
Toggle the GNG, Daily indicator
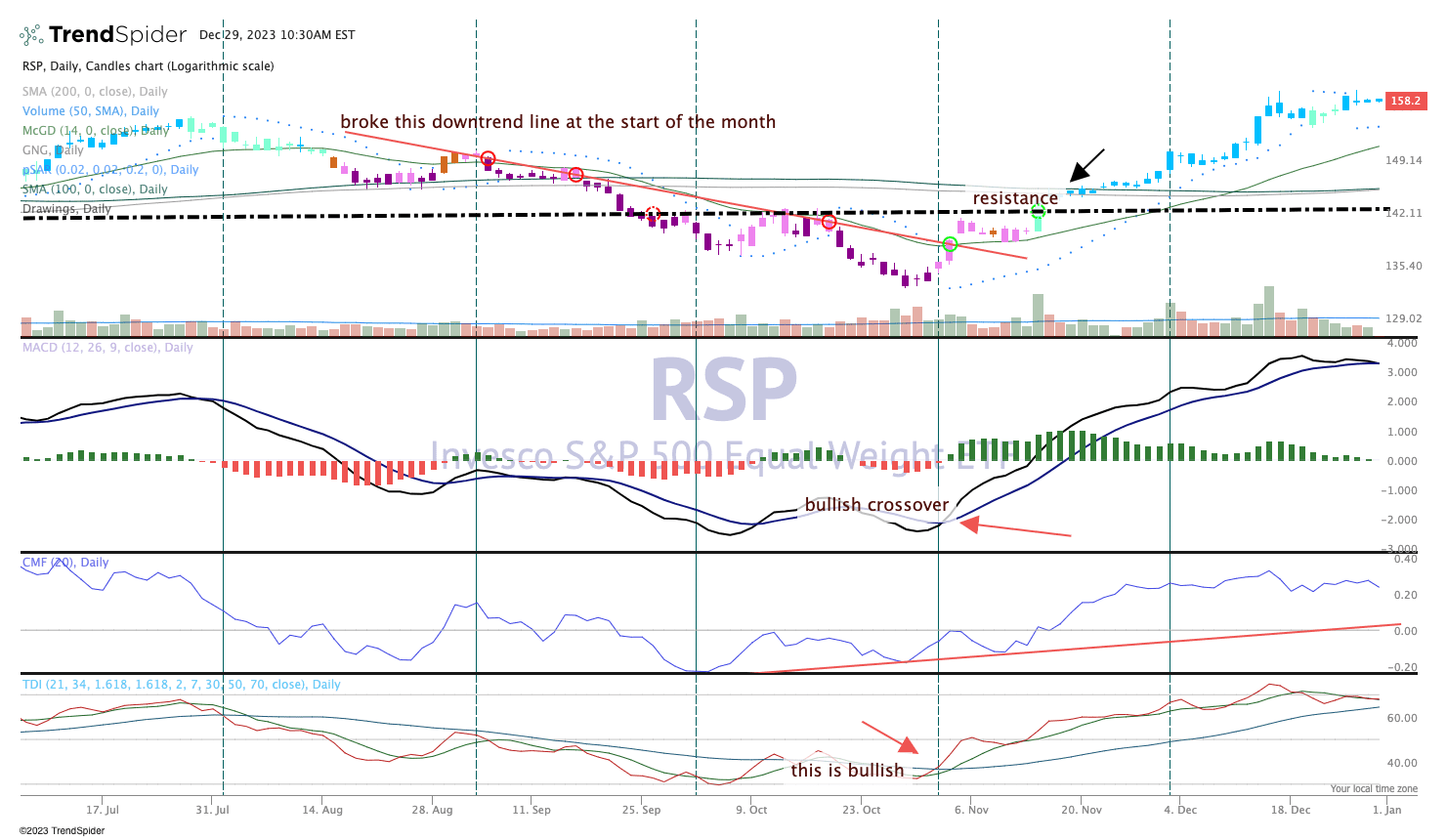(x=53, y=149)
